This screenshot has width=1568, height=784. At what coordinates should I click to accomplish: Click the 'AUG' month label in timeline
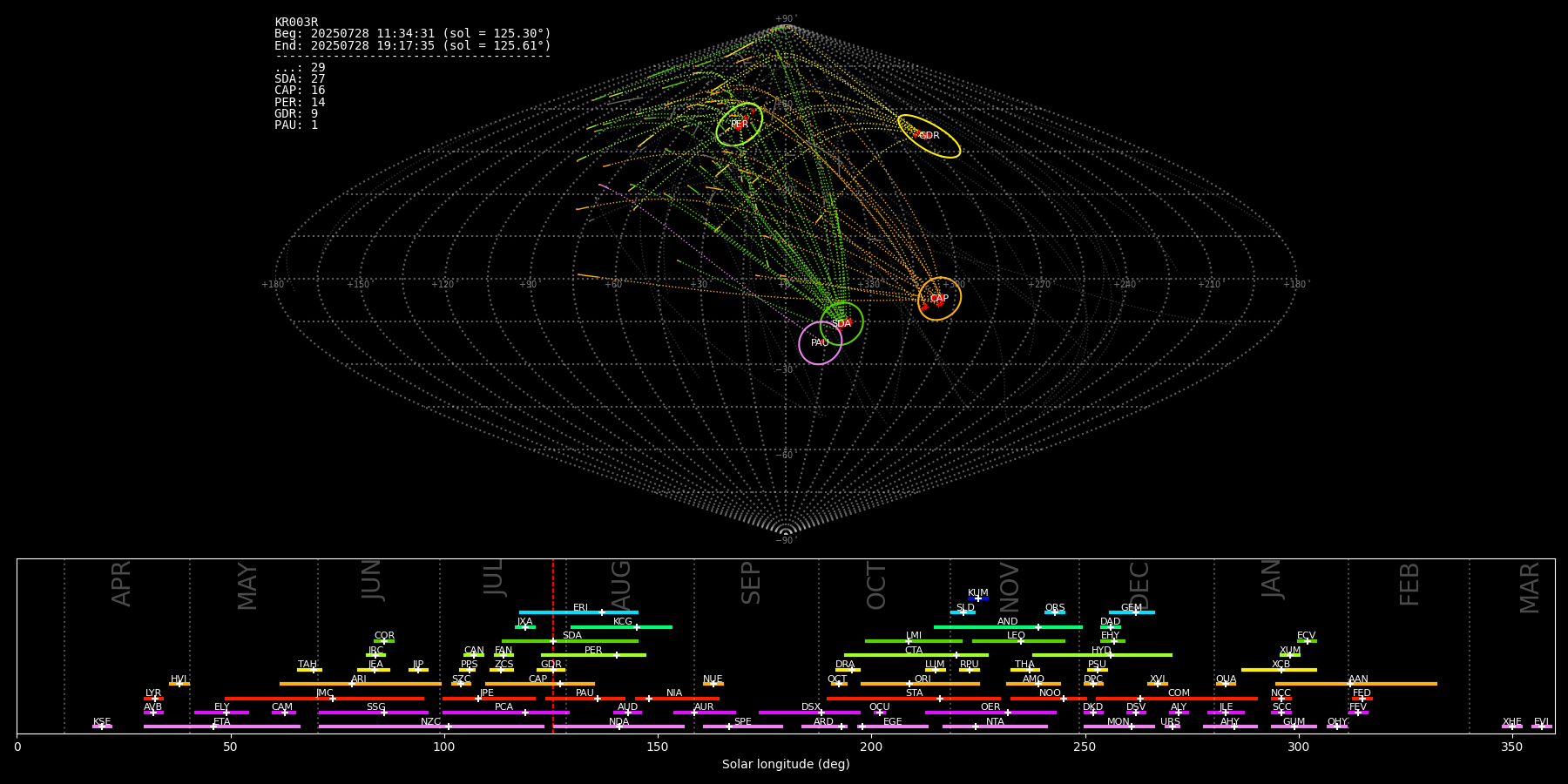tap(621, 583)
